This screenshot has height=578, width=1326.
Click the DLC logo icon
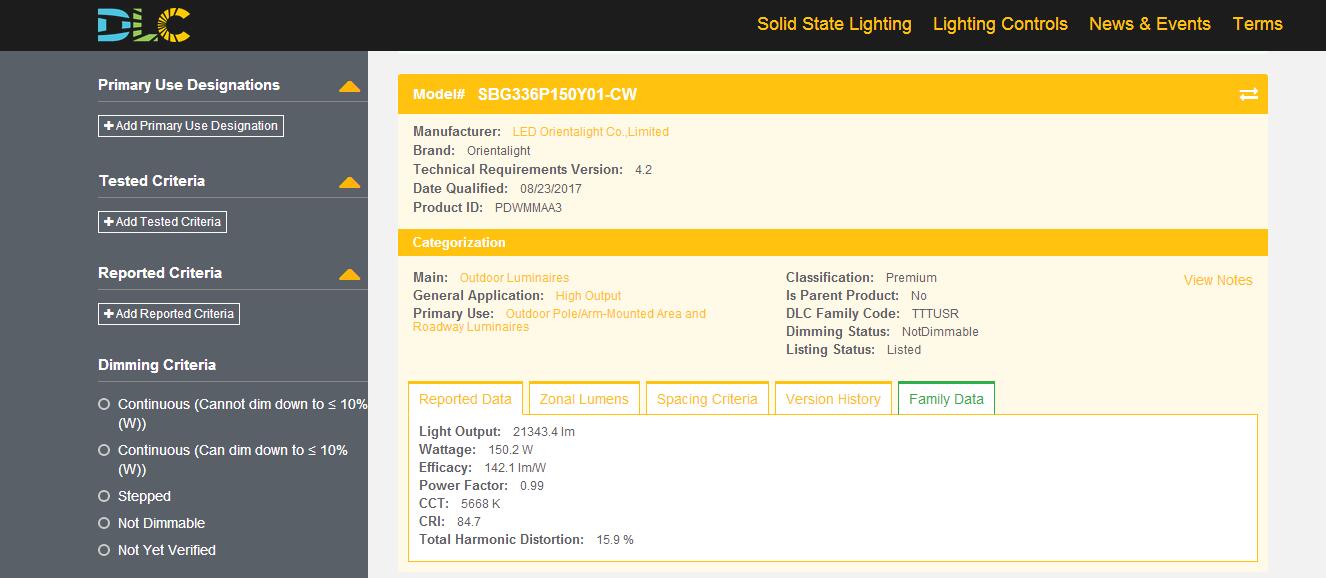click(x=144, y=25)
